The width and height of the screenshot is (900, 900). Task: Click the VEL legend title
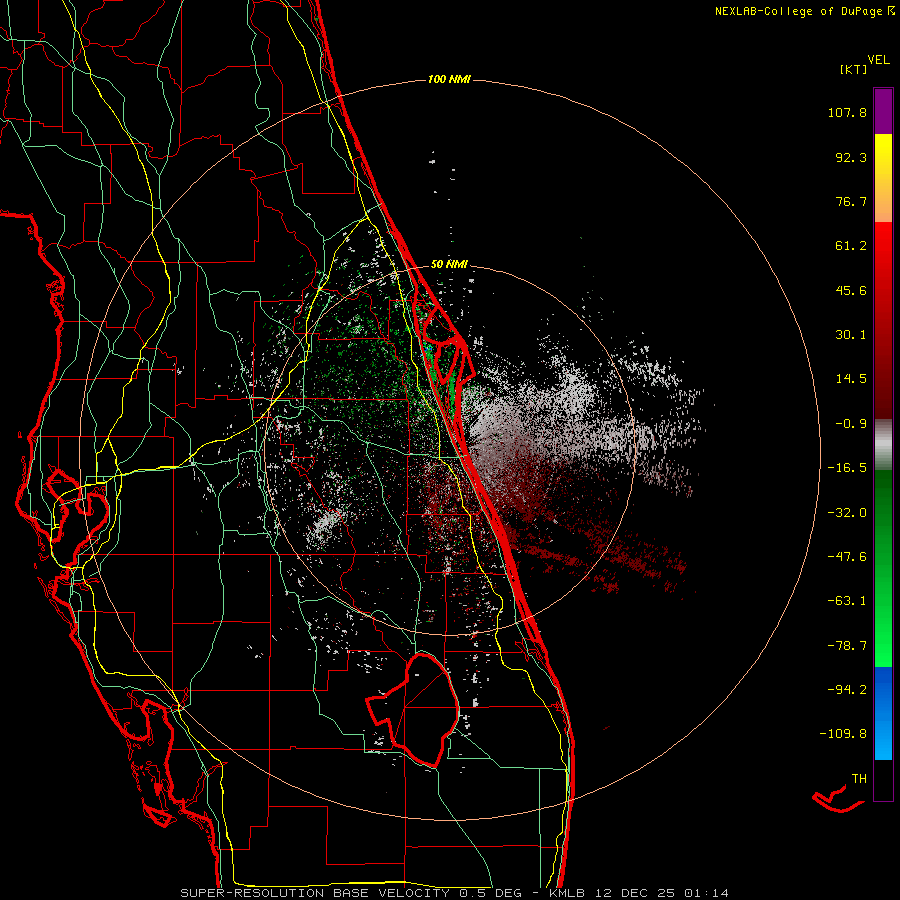tap(878, 60)
